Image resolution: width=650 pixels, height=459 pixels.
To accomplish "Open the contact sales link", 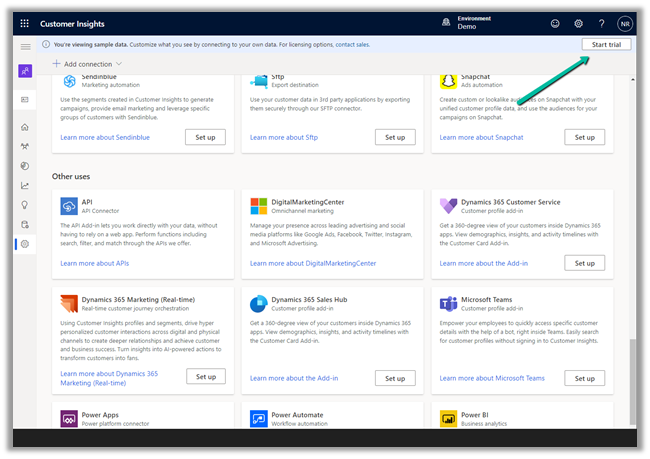I will pos(352,45).
